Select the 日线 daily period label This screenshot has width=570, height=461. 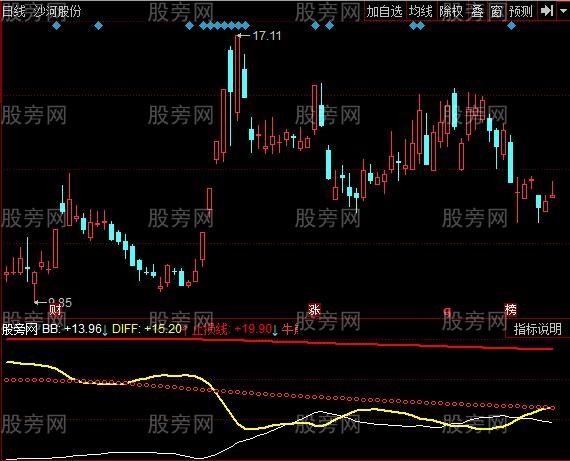click(13, 12)
